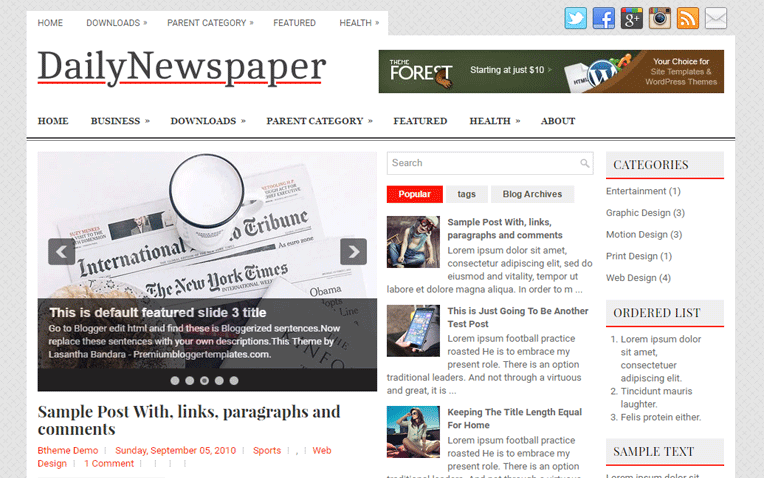Open thumbnail of Sample Post With links

click(413, 242)
